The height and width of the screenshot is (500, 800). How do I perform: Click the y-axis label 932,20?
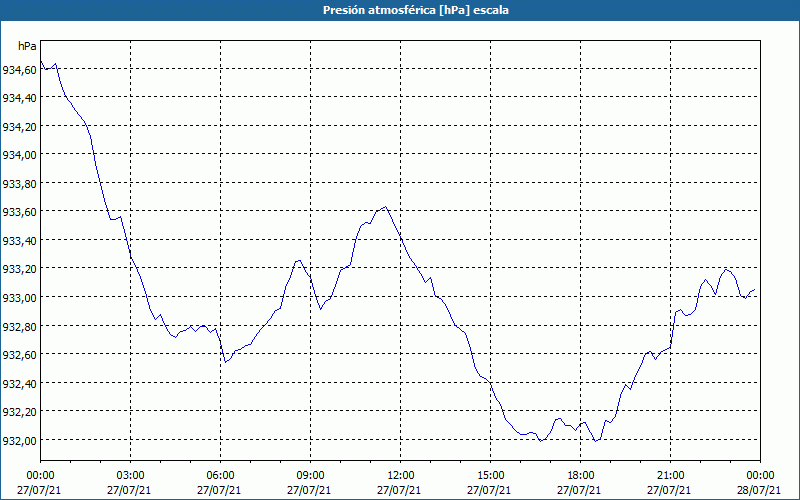[19, 412]
